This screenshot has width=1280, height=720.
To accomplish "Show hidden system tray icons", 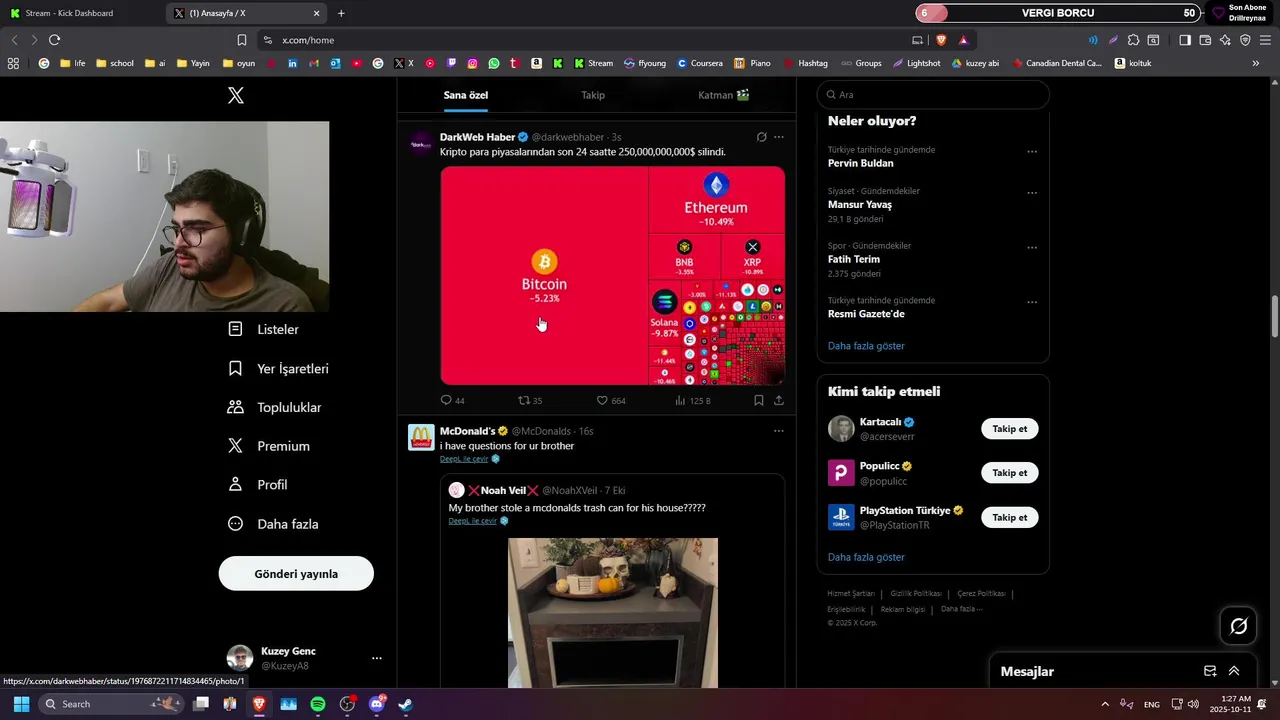I will pyautogui.click(x=1105, y=704).
